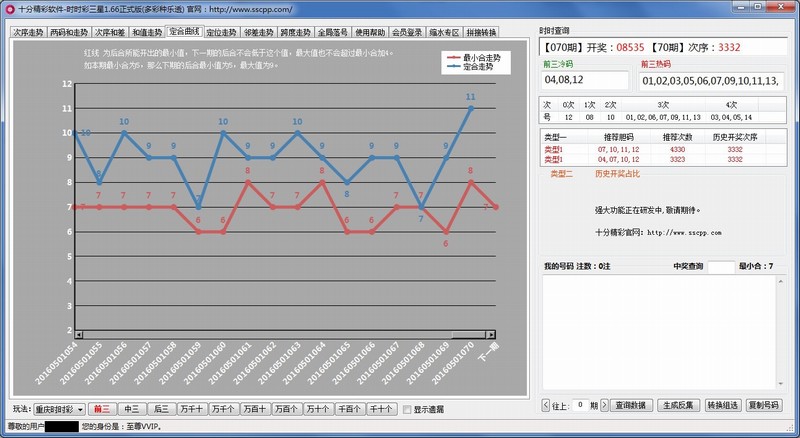Choose the 千十个 position button
Viewport: 800px width, 438px height.
[x=381, y=409]
